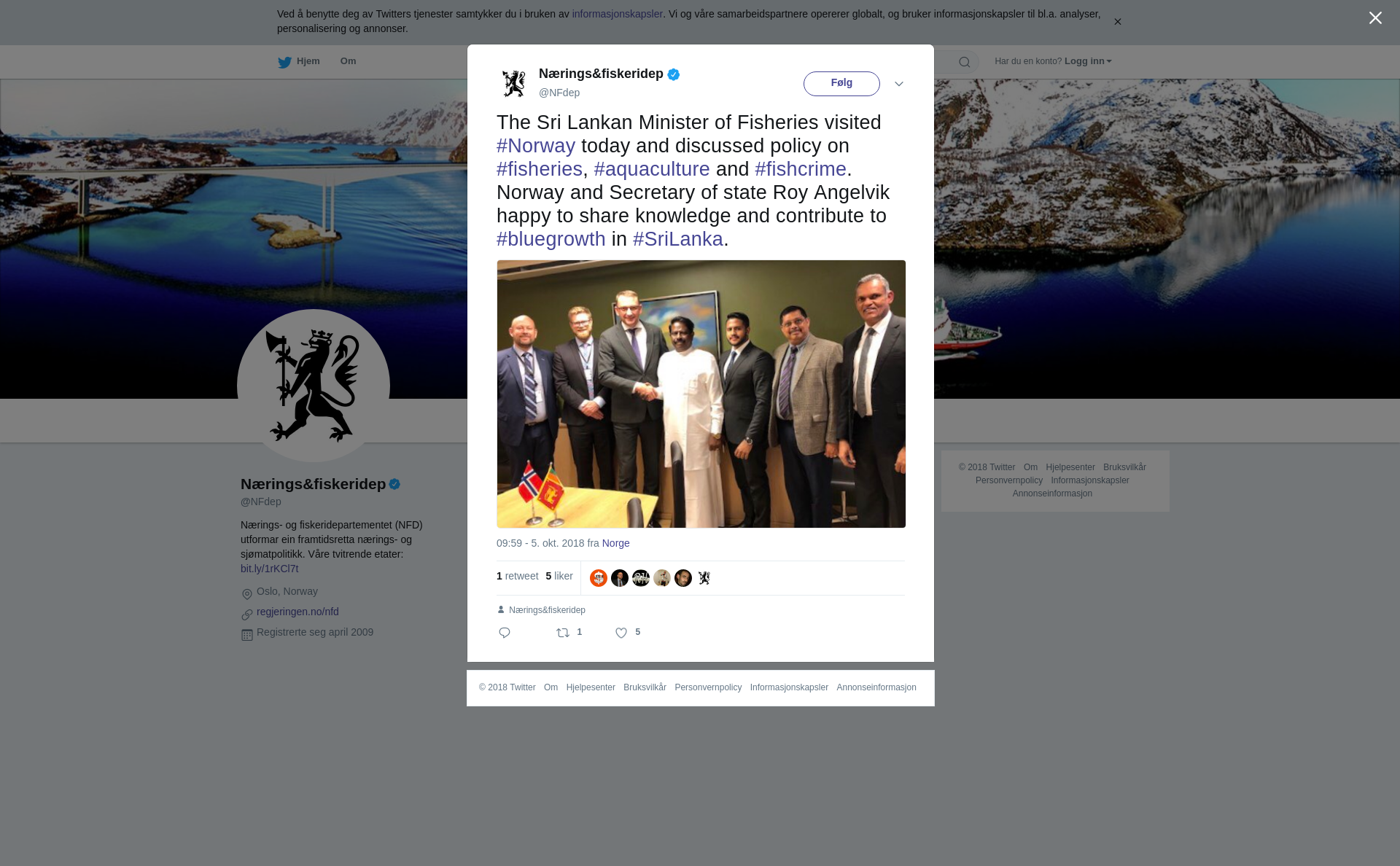This screenshot has height=866, width=1400.
Task: Open the informasjonskapsler link in notice
Action: pos(617,14)
